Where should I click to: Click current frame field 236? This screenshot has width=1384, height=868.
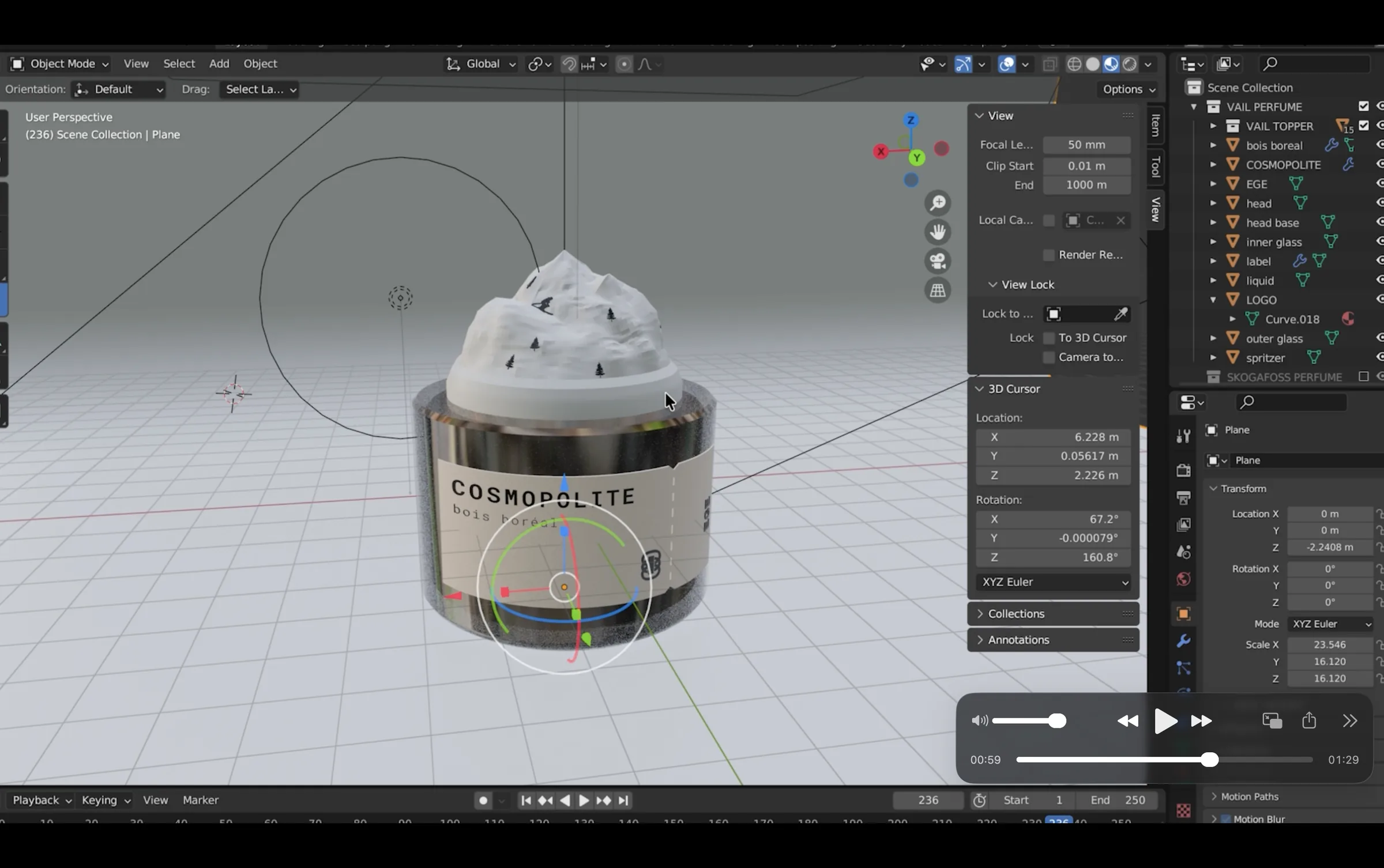coord(928,800)
